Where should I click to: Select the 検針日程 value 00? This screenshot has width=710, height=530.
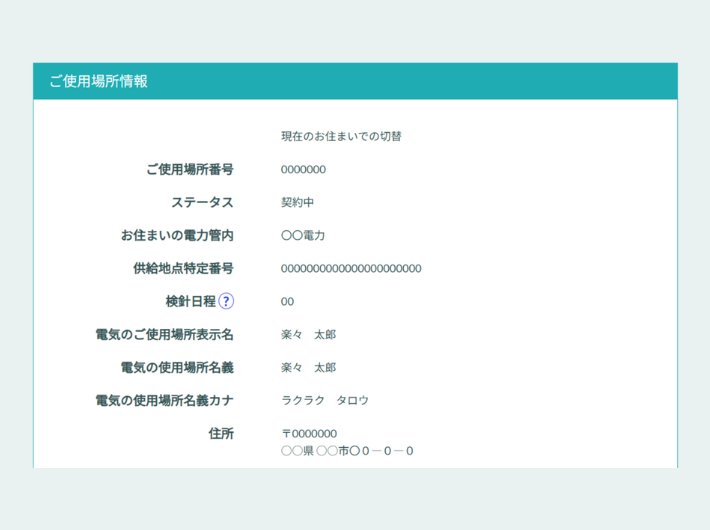pos(288,302)
